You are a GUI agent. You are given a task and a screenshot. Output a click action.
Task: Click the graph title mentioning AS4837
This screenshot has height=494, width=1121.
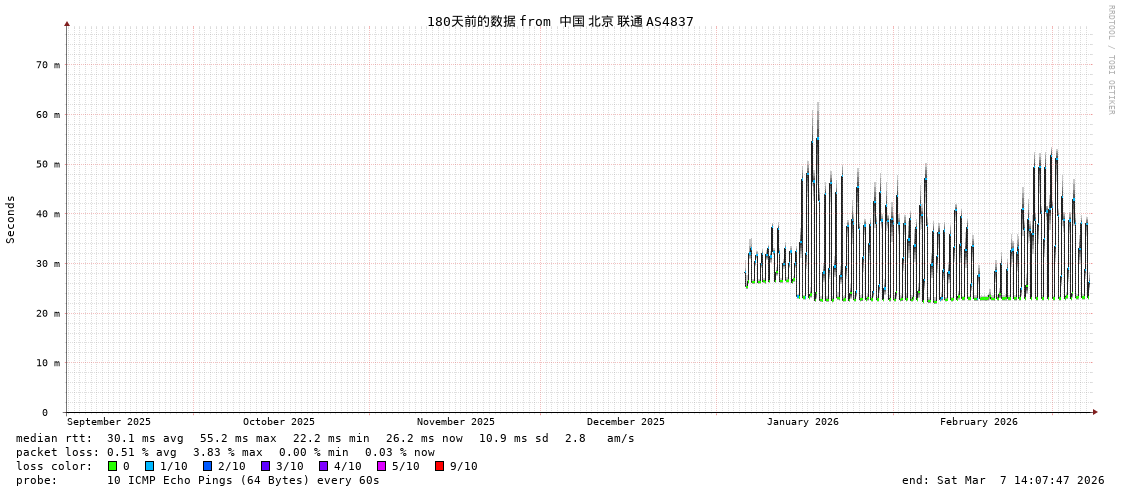point(560,22)
